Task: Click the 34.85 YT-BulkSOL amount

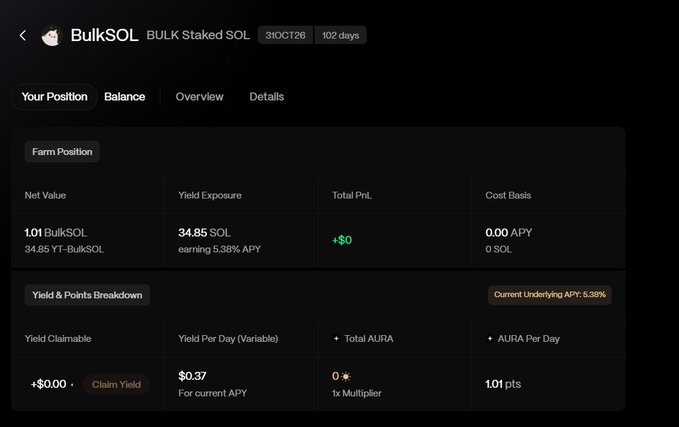Action: 64,249
